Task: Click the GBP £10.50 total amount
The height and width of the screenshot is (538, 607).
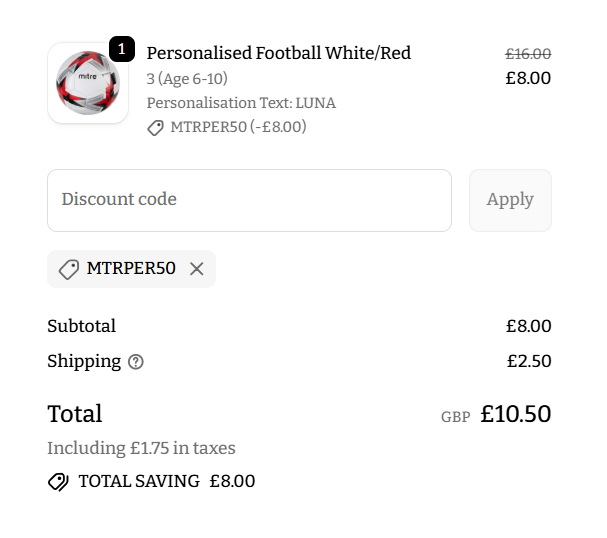Action: click(515, 414)
